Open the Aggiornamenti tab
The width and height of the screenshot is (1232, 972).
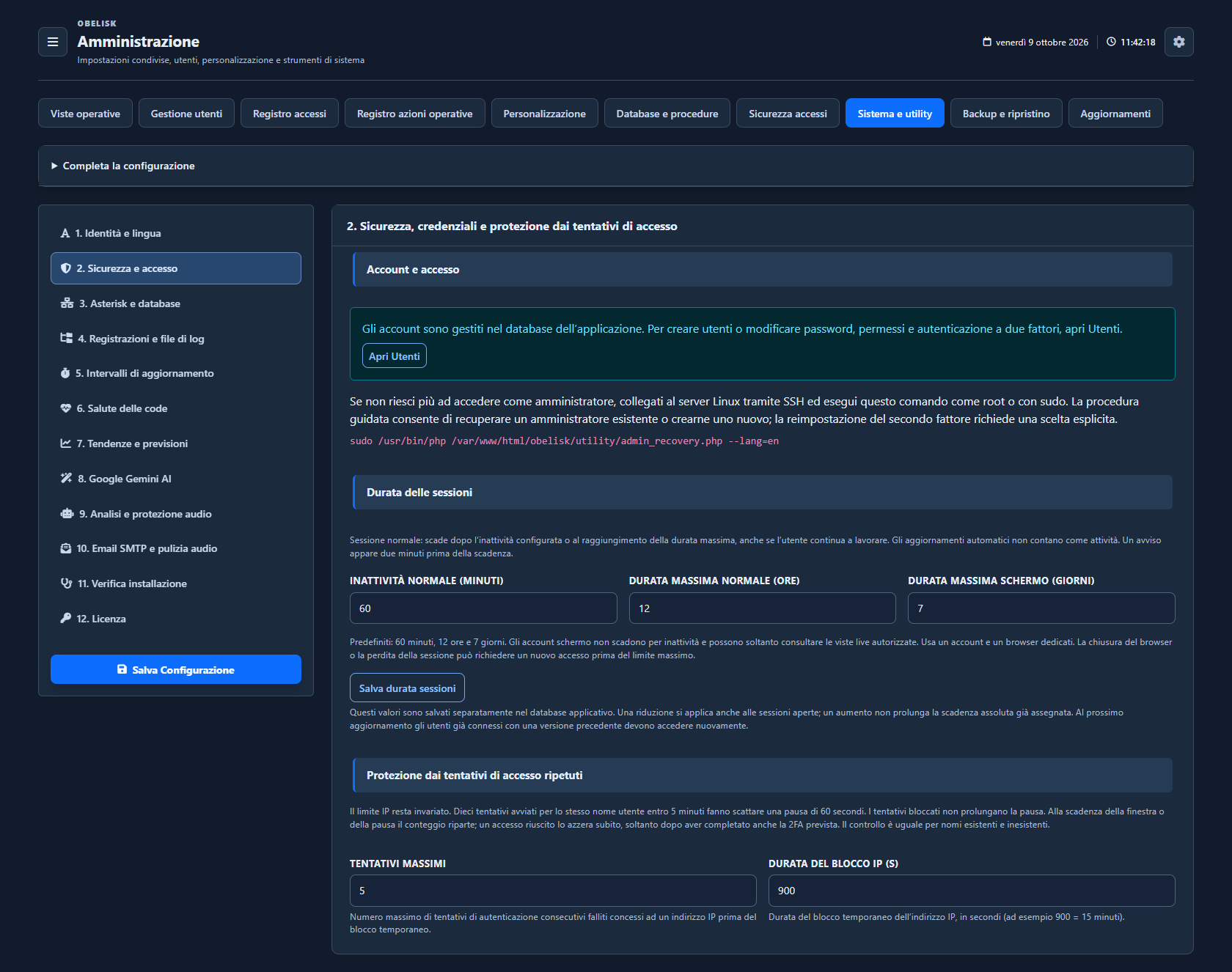click(x=1115, y=113)
